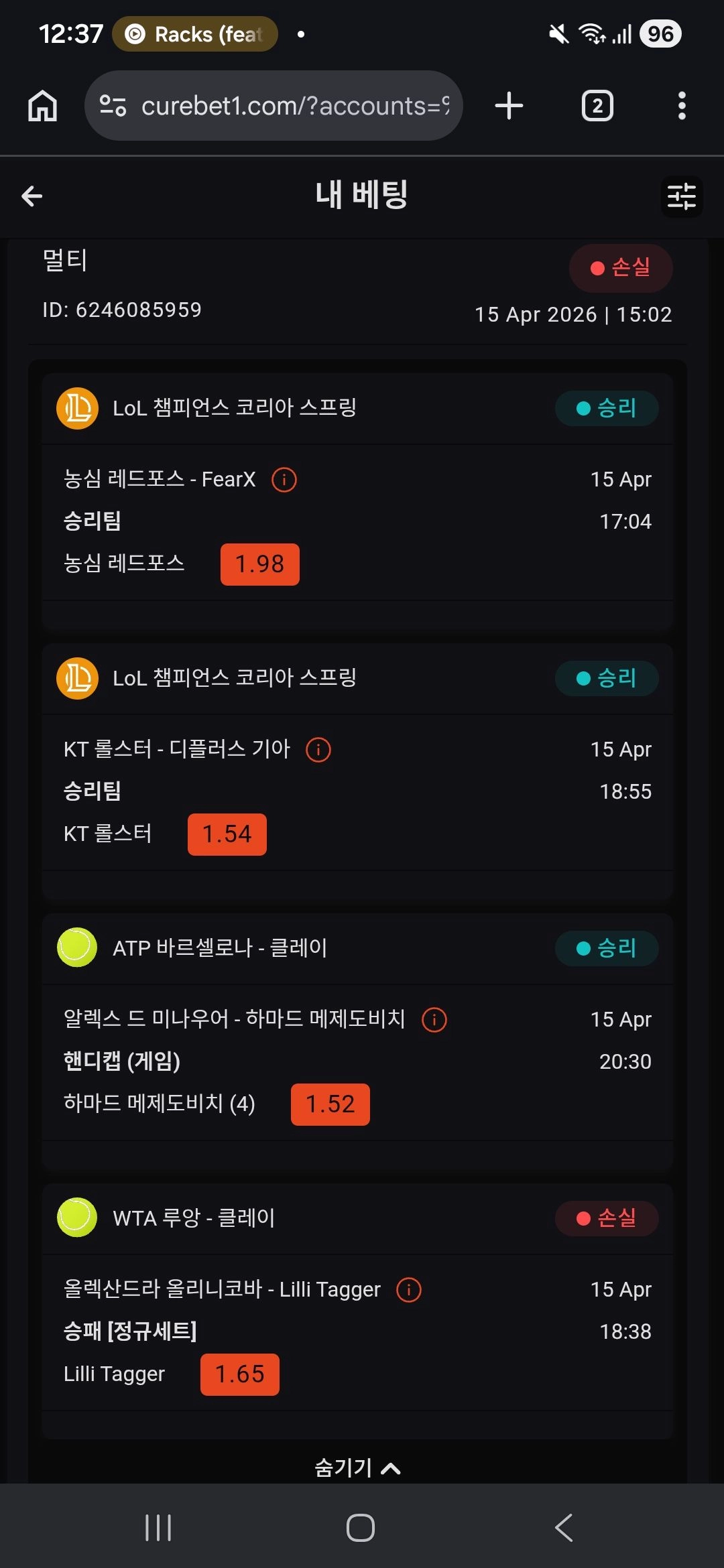Open the bet filter settings icon
The image size is (724, 1568).
682,197
